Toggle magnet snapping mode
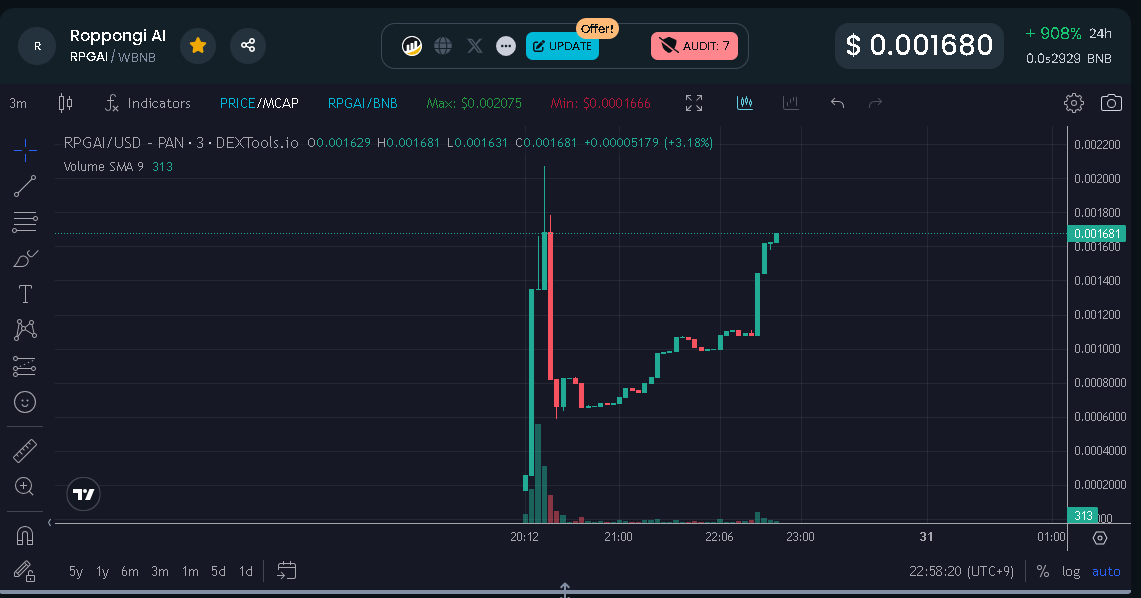This screenshot has width=1141, height=598. (25, 536)
